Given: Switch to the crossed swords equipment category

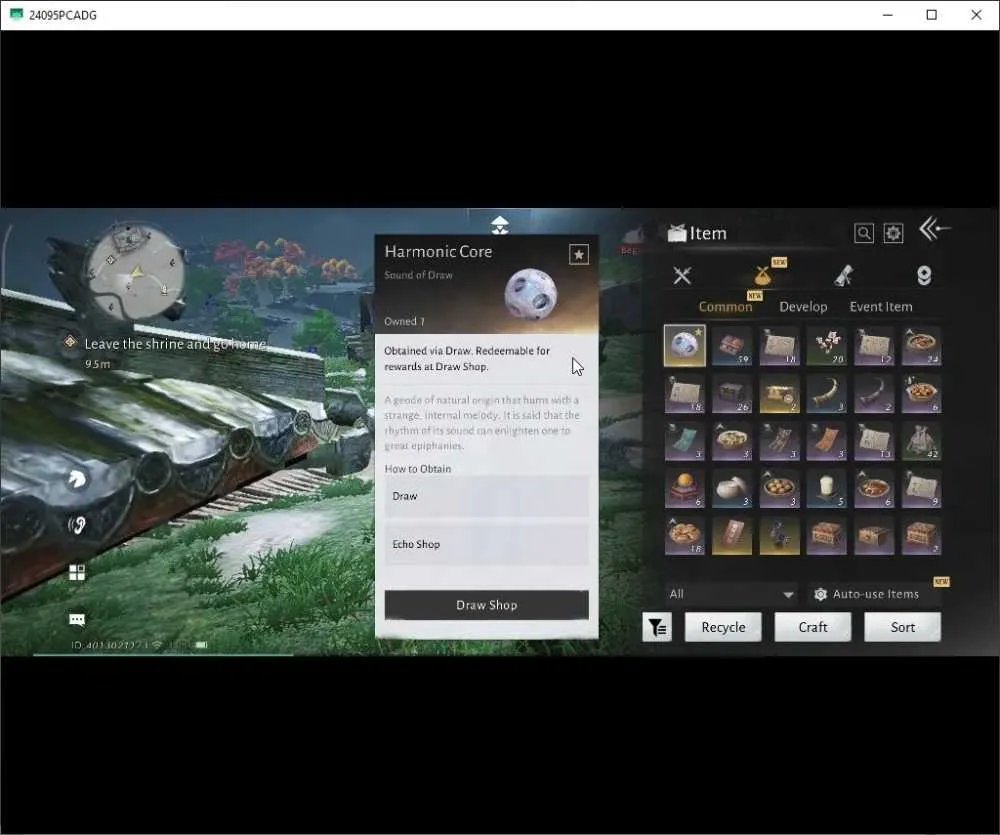Looking at the screenshot, I should click(x=682, y=276).
